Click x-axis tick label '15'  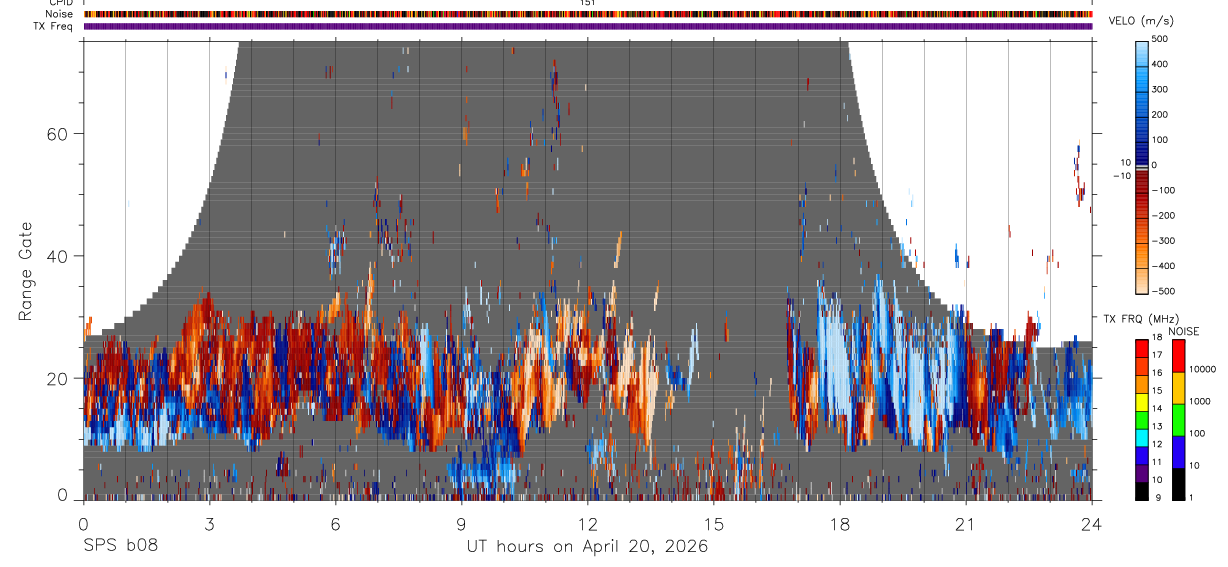click(x=713, y=525)
